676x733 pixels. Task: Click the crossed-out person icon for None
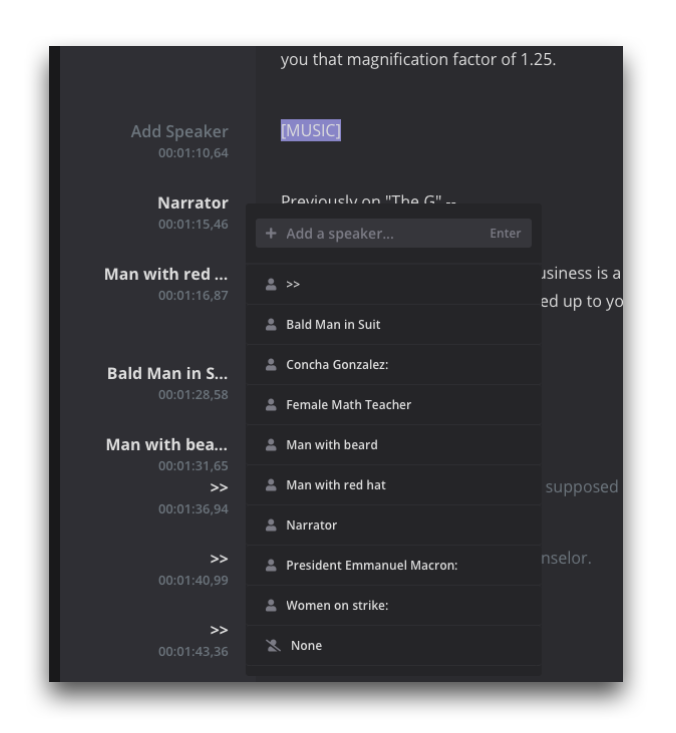[x=273, y=646]
